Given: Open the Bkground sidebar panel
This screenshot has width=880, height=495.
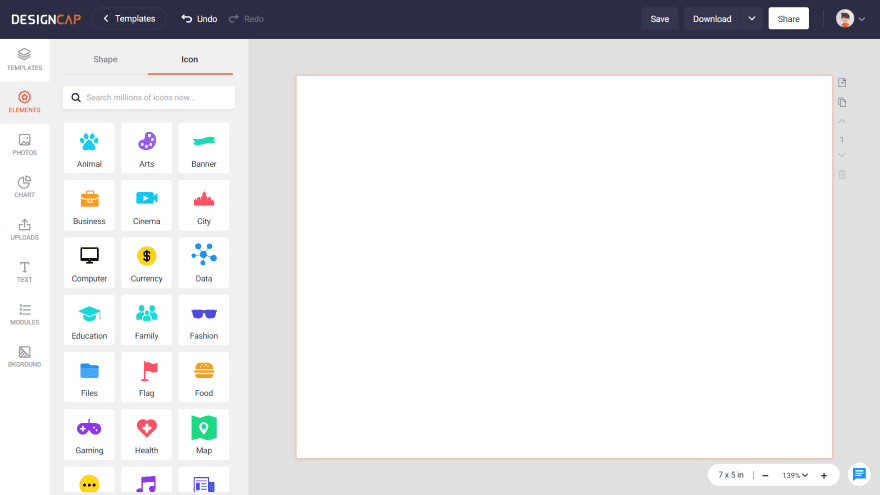Looking at the screenshot, I should [25, 356].
